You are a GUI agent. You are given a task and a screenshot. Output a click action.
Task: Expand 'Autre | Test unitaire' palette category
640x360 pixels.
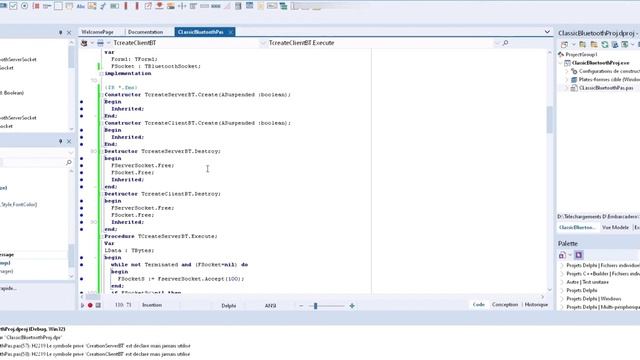562,282
